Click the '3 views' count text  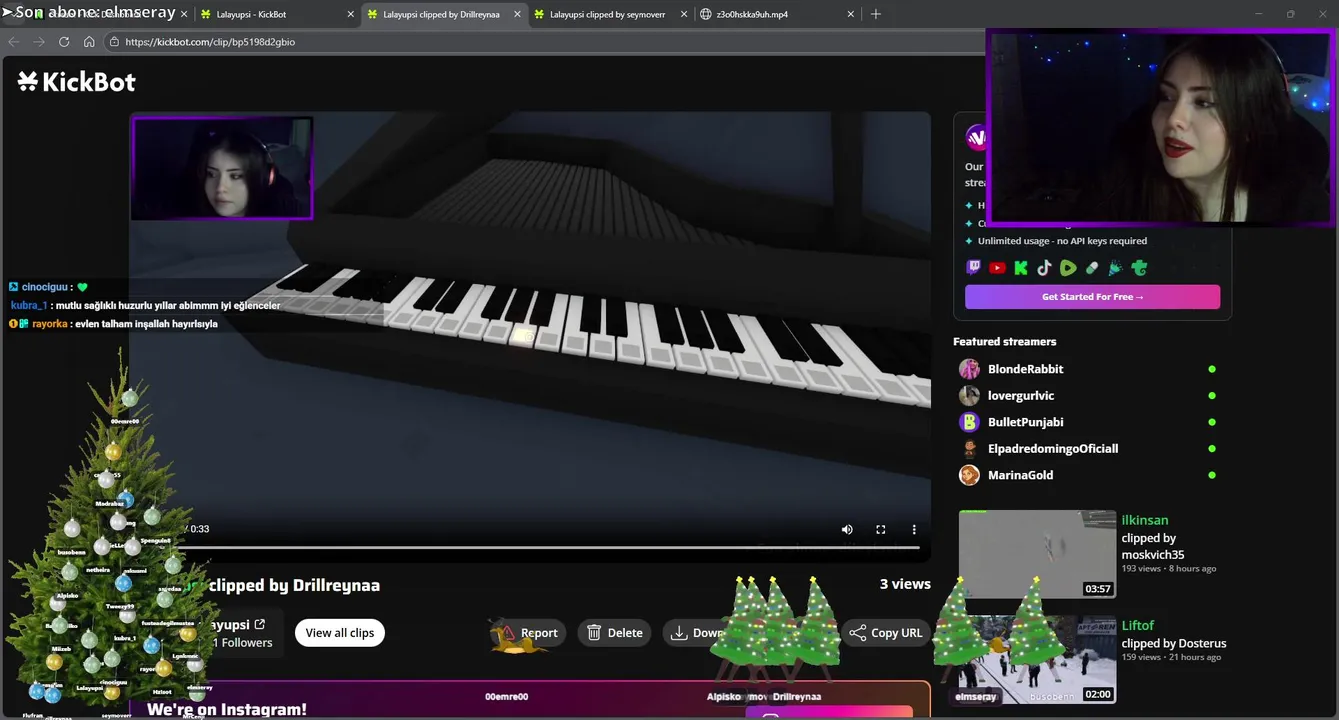(x=905, y=584)
